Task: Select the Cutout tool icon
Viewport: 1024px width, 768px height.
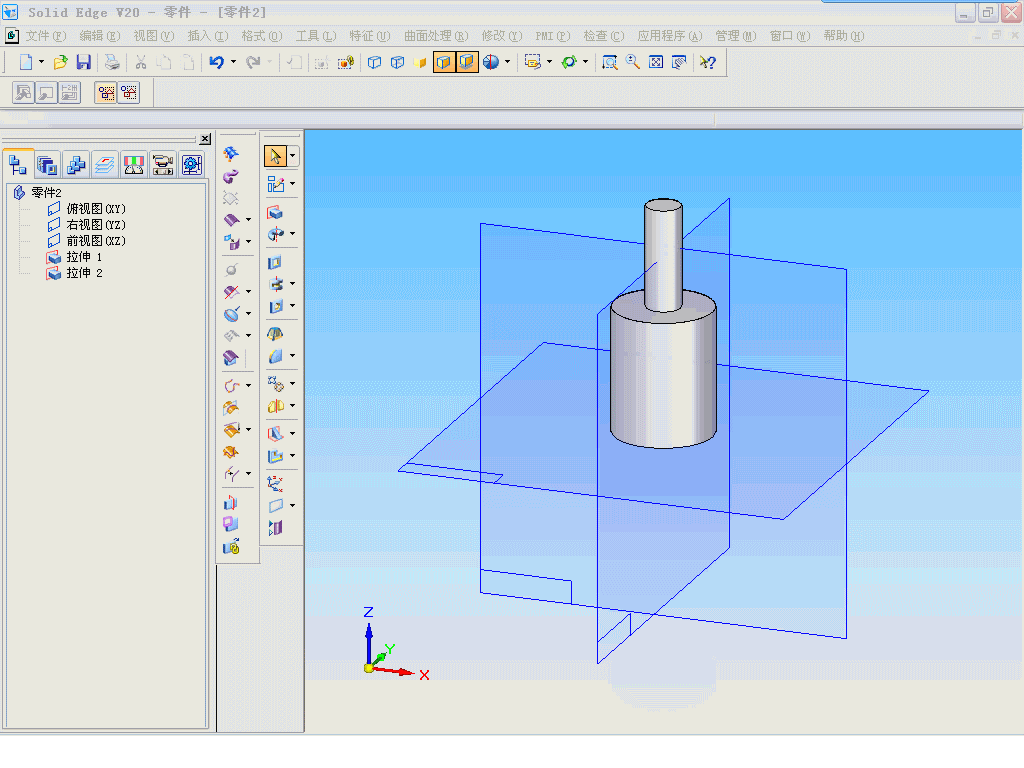Action: pos(275,263)
